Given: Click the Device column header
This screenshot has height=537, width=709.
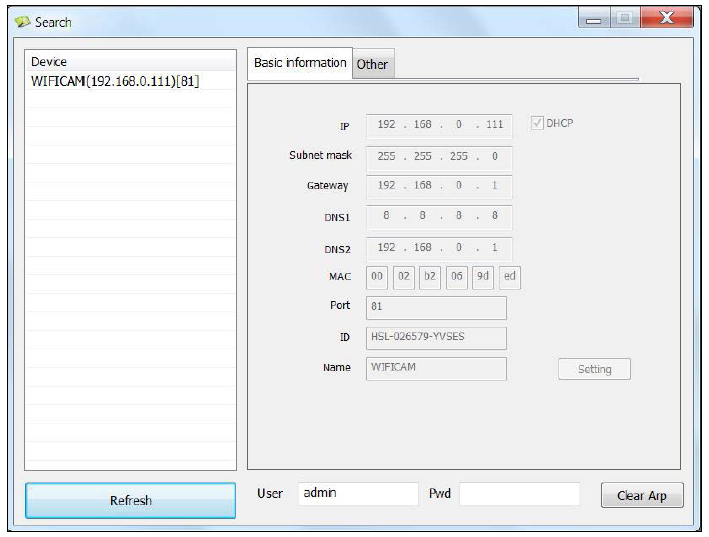Looking at the screenshot, I should (130, 61).
